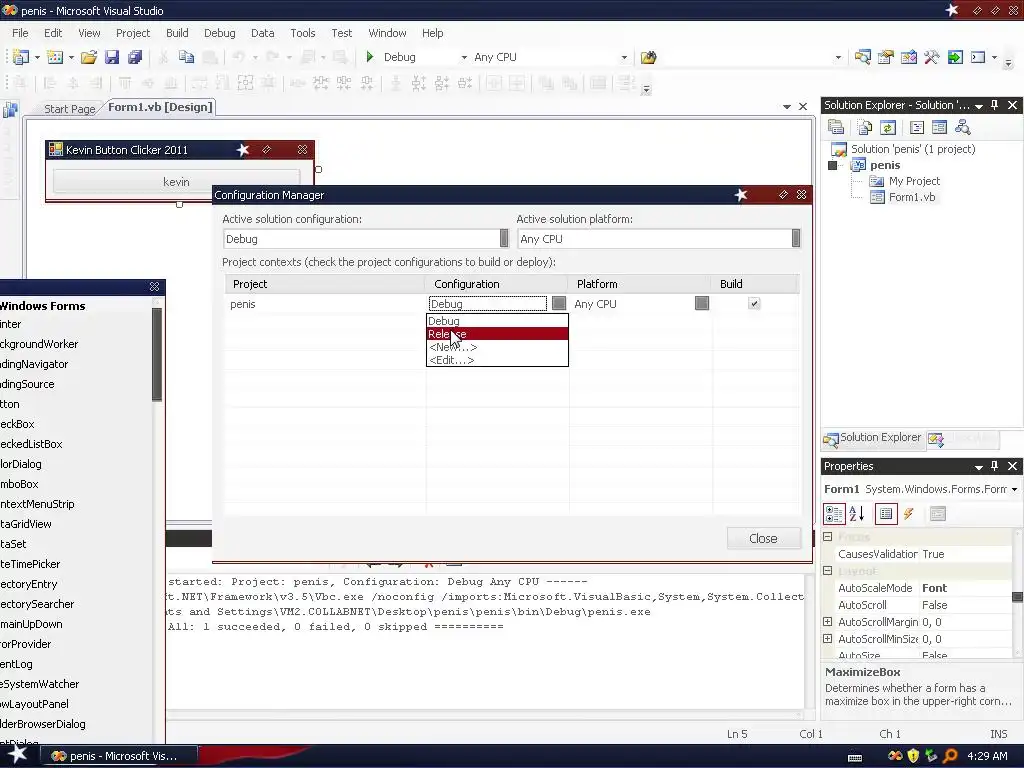Image resolution: width=1024 pixels, height=768 pixels.
Task: Click the Visual Studio taskbar button
Action: click(119, 756)
